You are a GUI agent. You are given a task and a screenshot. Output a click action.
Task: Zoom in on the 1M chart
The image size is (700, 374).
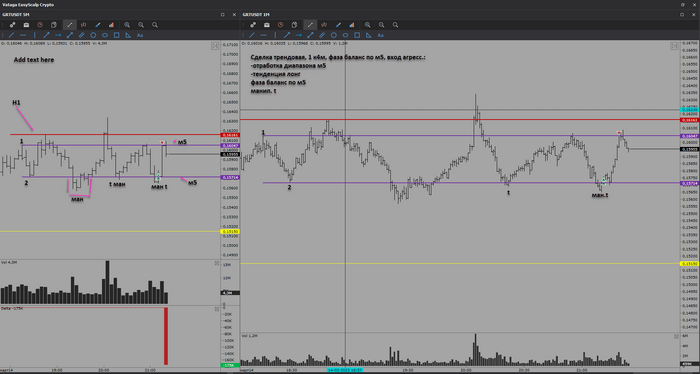(368, 25)
